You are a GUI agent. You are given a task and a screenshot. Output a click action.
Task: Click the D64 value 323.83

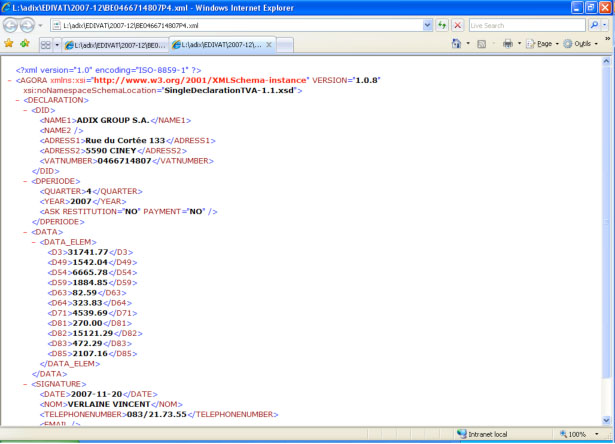click(87, 303)
